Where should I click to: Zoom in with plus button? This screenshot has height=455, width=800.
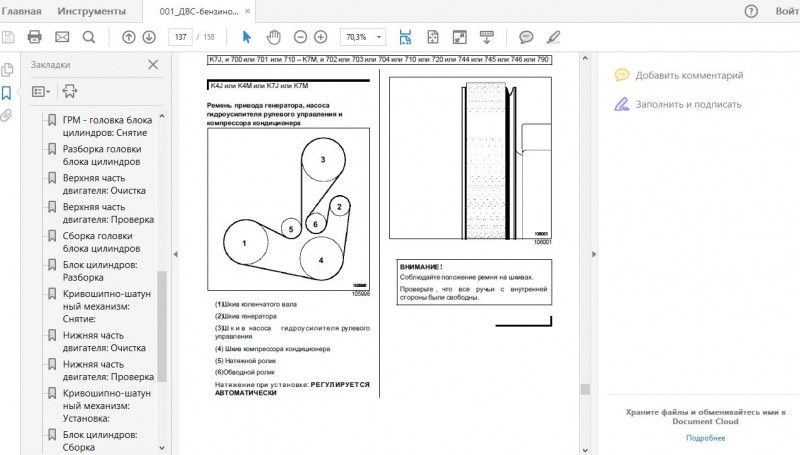320,37
